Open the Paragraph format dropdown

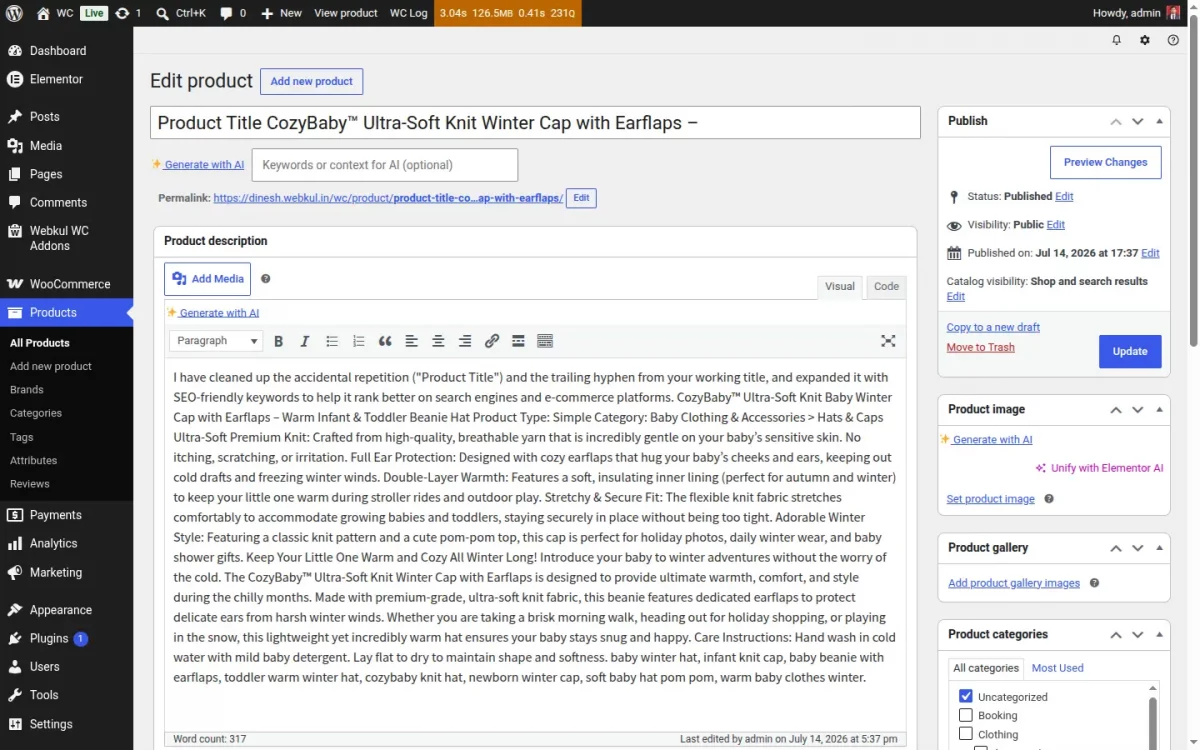216,341
